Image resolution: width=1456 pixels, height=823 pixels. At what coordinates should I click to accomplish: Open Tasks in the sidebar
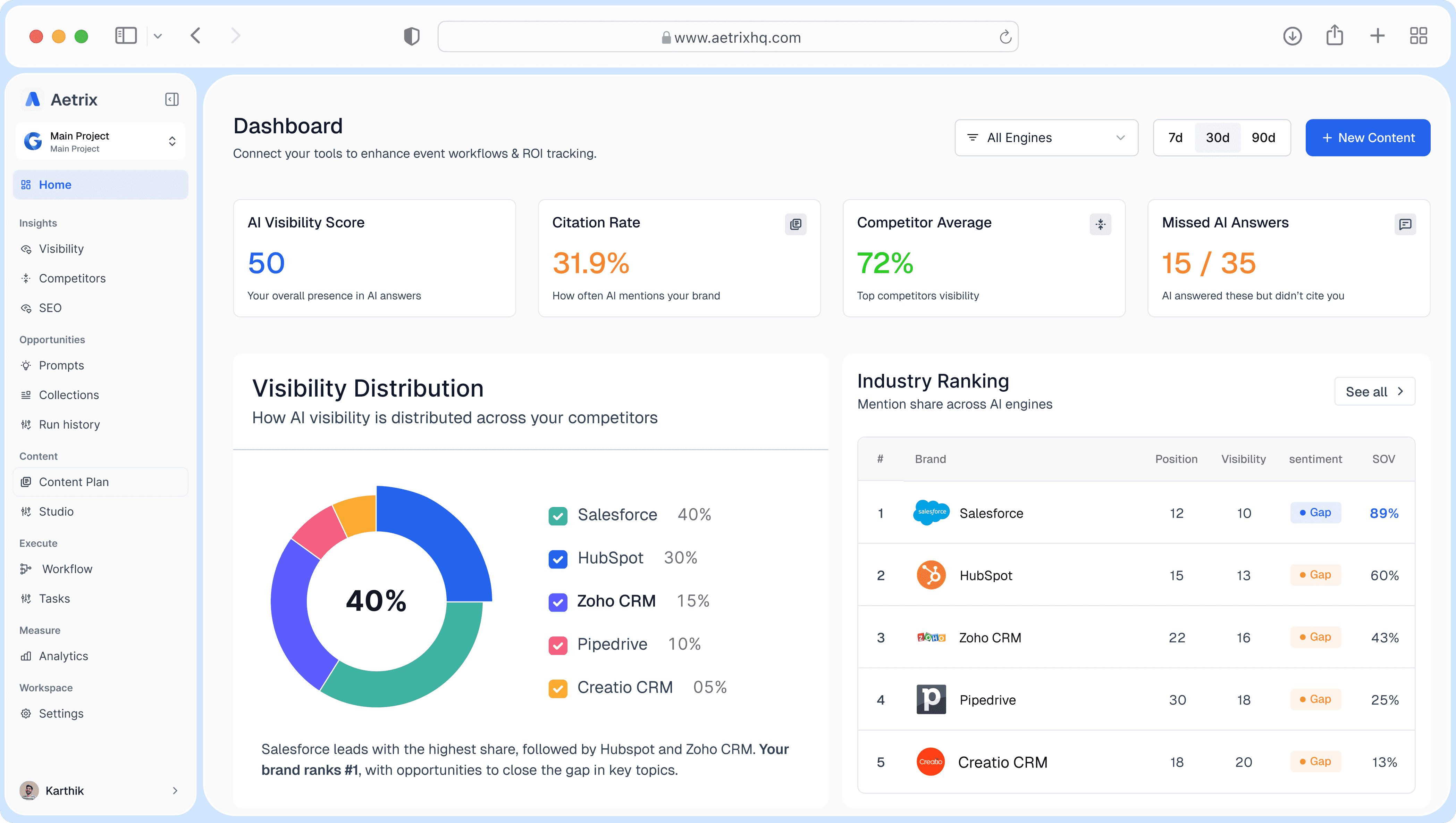[x=101, y=598]
